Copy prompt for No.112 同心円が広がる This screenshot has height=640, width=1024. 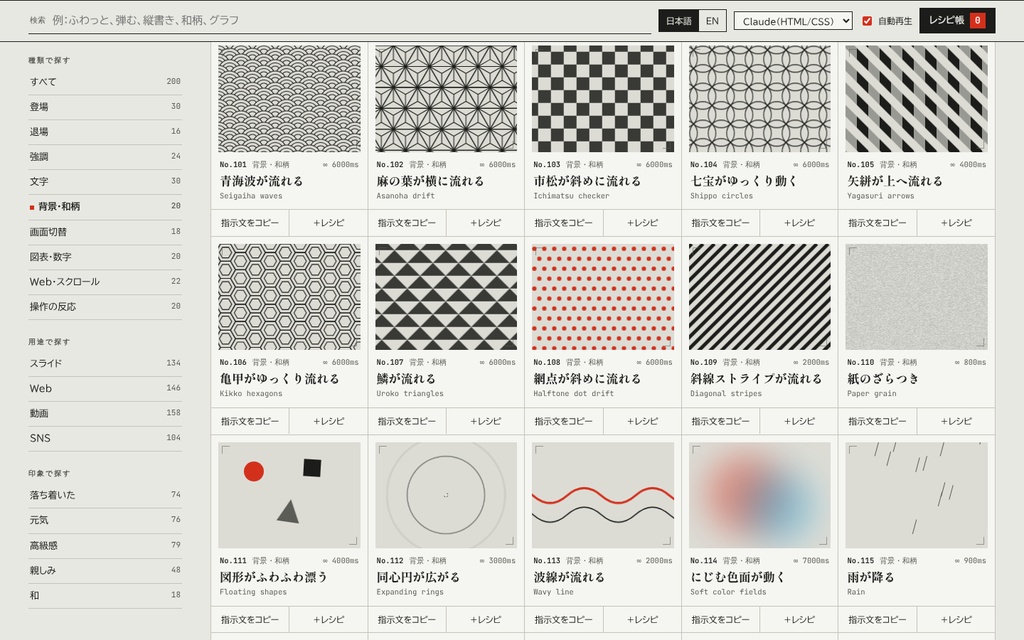click(x=407, y=620)
